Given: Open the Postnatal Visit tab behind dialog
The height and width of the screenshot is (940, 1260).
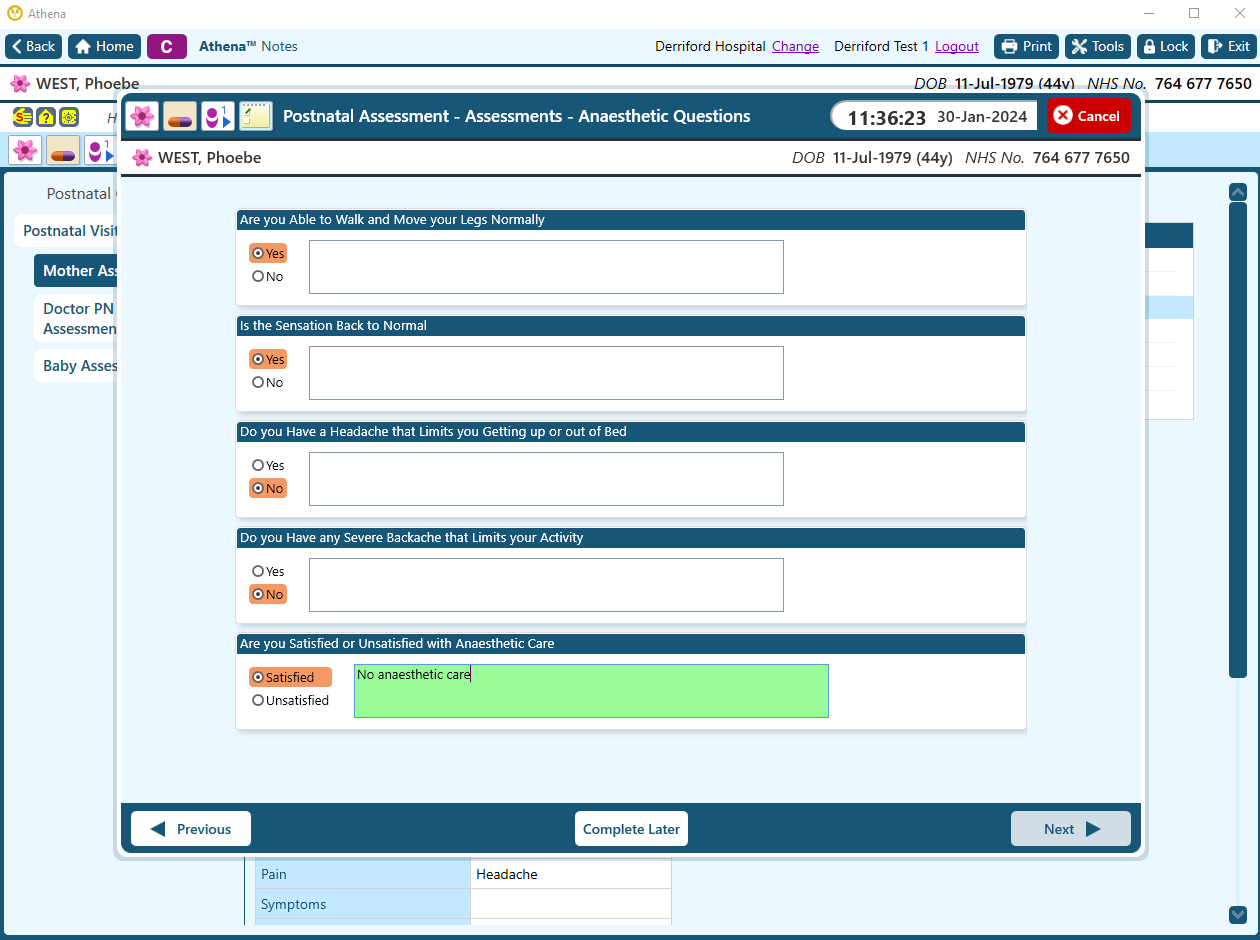Looking at the screenshot, I should pyautogui.click(x=68, y=231).
